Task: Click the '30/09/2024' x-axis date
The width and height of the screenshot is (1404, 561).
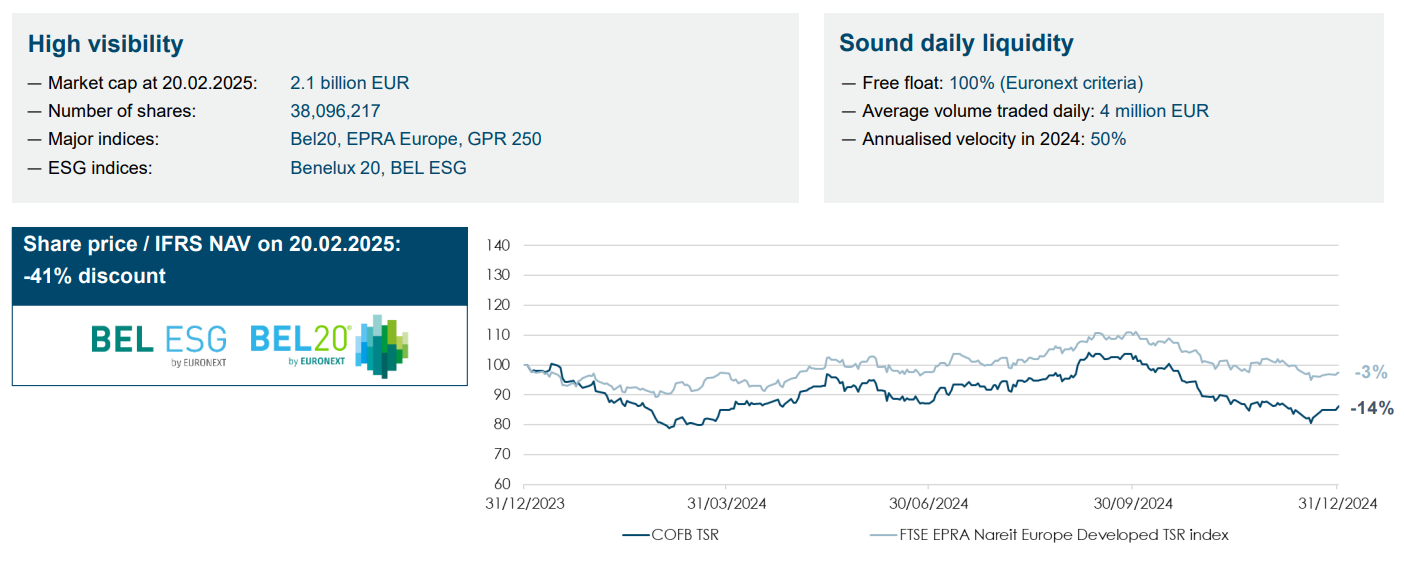Action: 1133,504
